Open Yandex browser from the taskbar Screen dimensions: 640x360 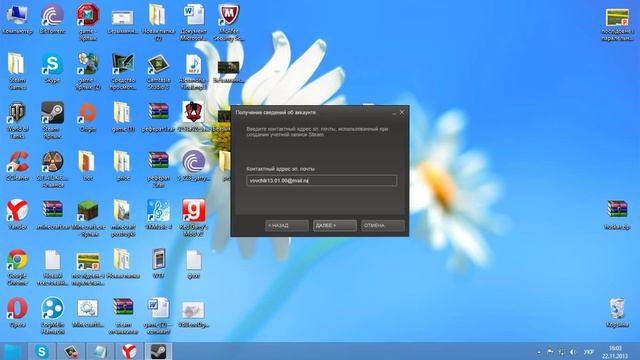[129, 351]
